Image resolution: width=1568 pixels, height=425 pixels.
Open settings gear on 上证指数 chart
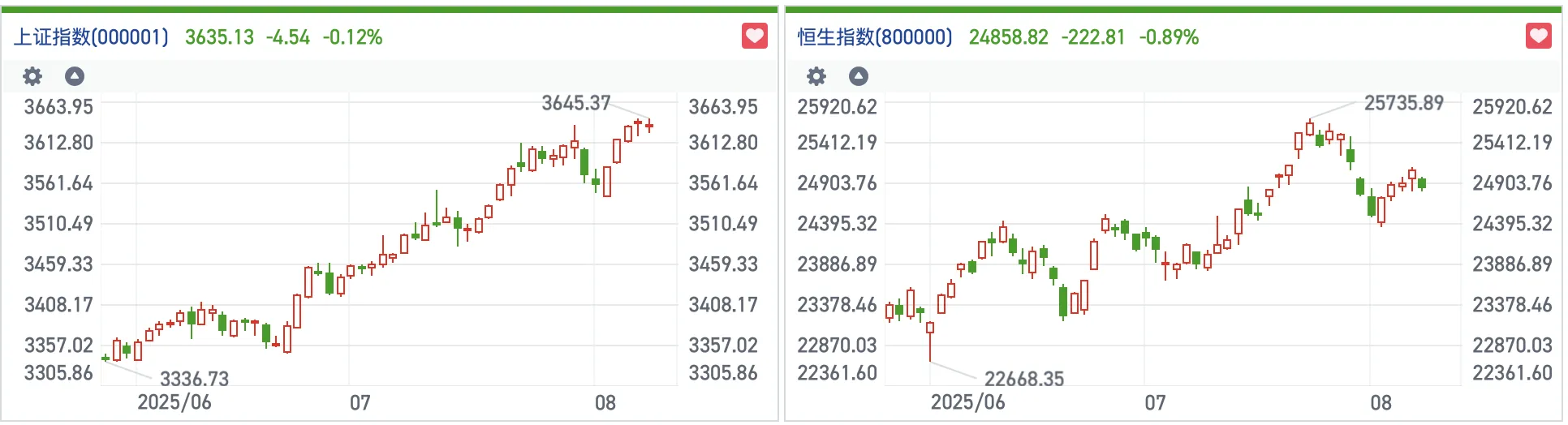tap(32, 76)
